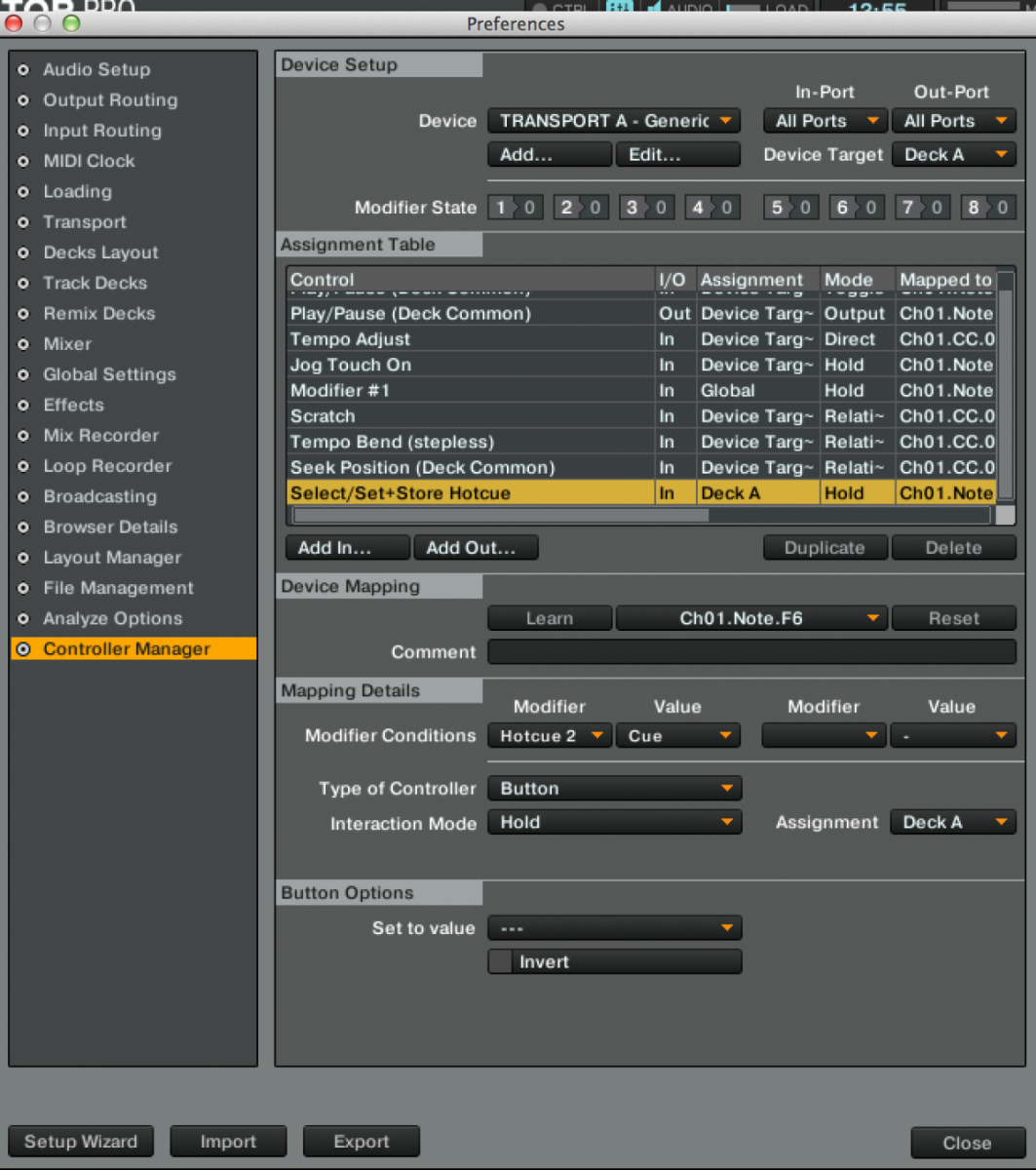Click into the Comment text field

coord(750,652)
